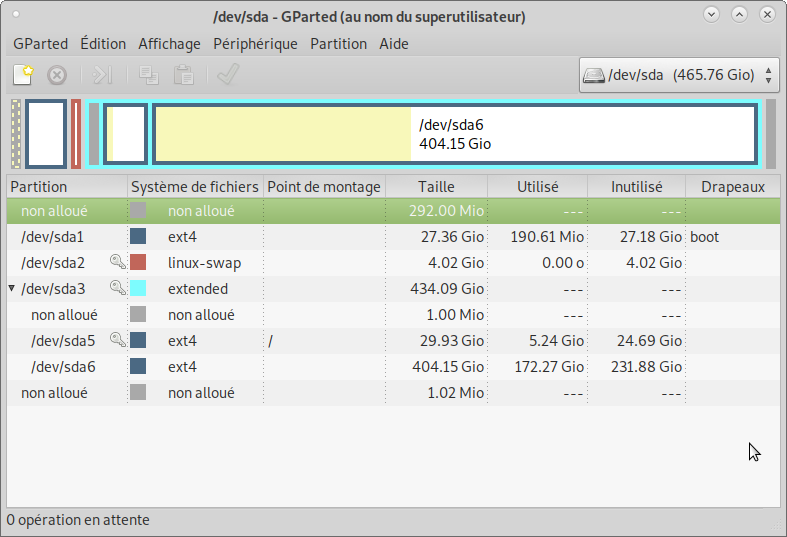Click the linux-swap file system label
787x537 pixels.
point(204,263)
